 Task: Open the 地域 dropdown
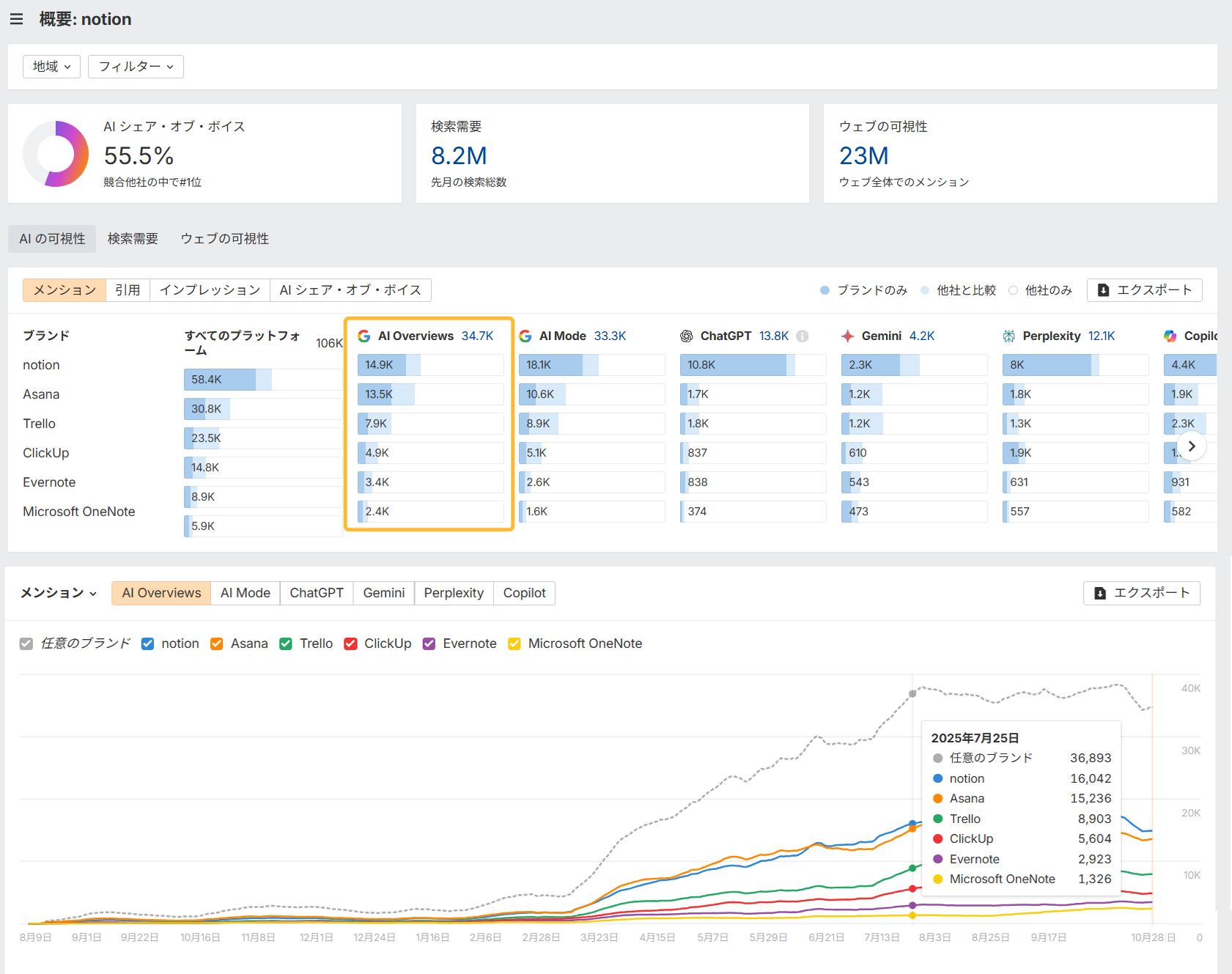coord(51,67)
